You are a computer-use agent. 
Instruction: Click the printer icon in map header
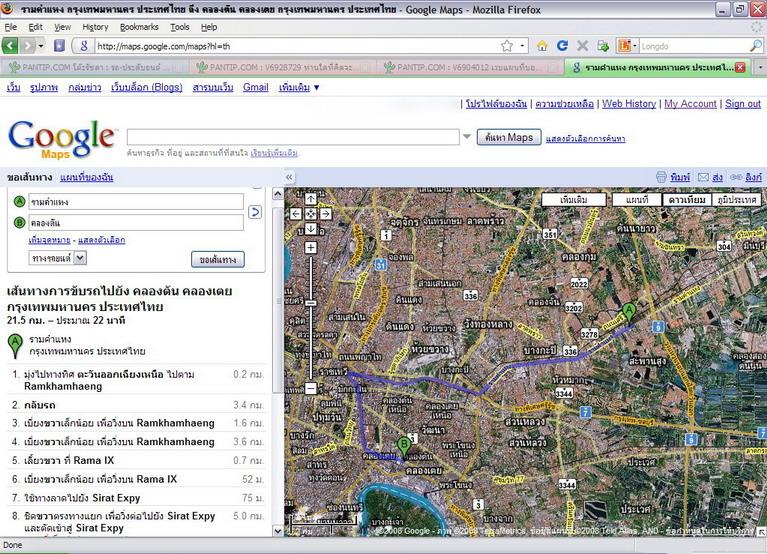click(661, 177)
